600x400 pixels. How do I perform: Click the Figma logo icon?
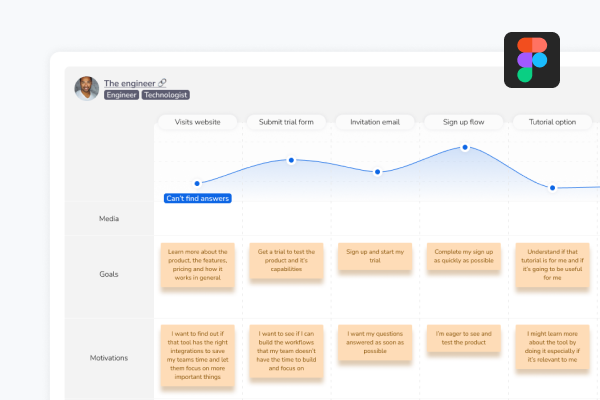(532, 60)
